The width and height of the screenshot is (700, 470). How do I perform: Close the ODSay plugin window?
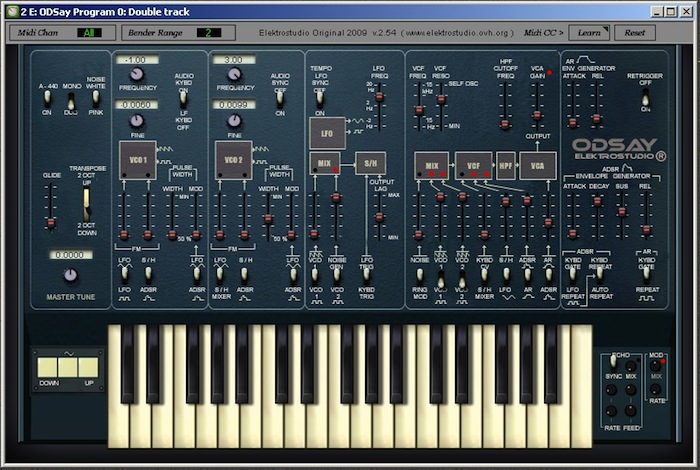[686, 12]
